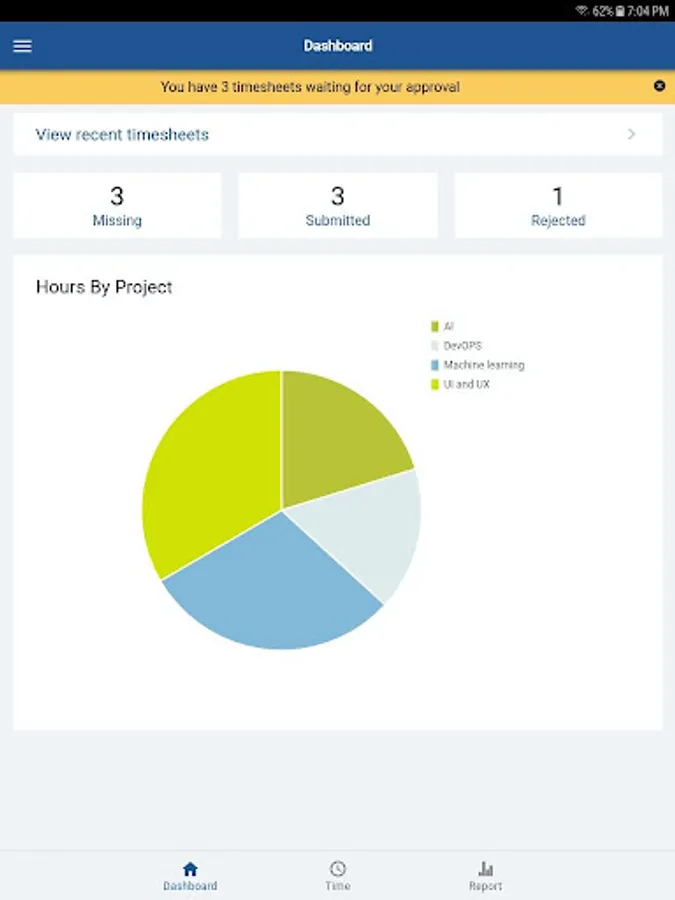Tap the Report bar chart icon
This screenshot has height=900, width=675.
pyautogui.click(x=486, y=869)
